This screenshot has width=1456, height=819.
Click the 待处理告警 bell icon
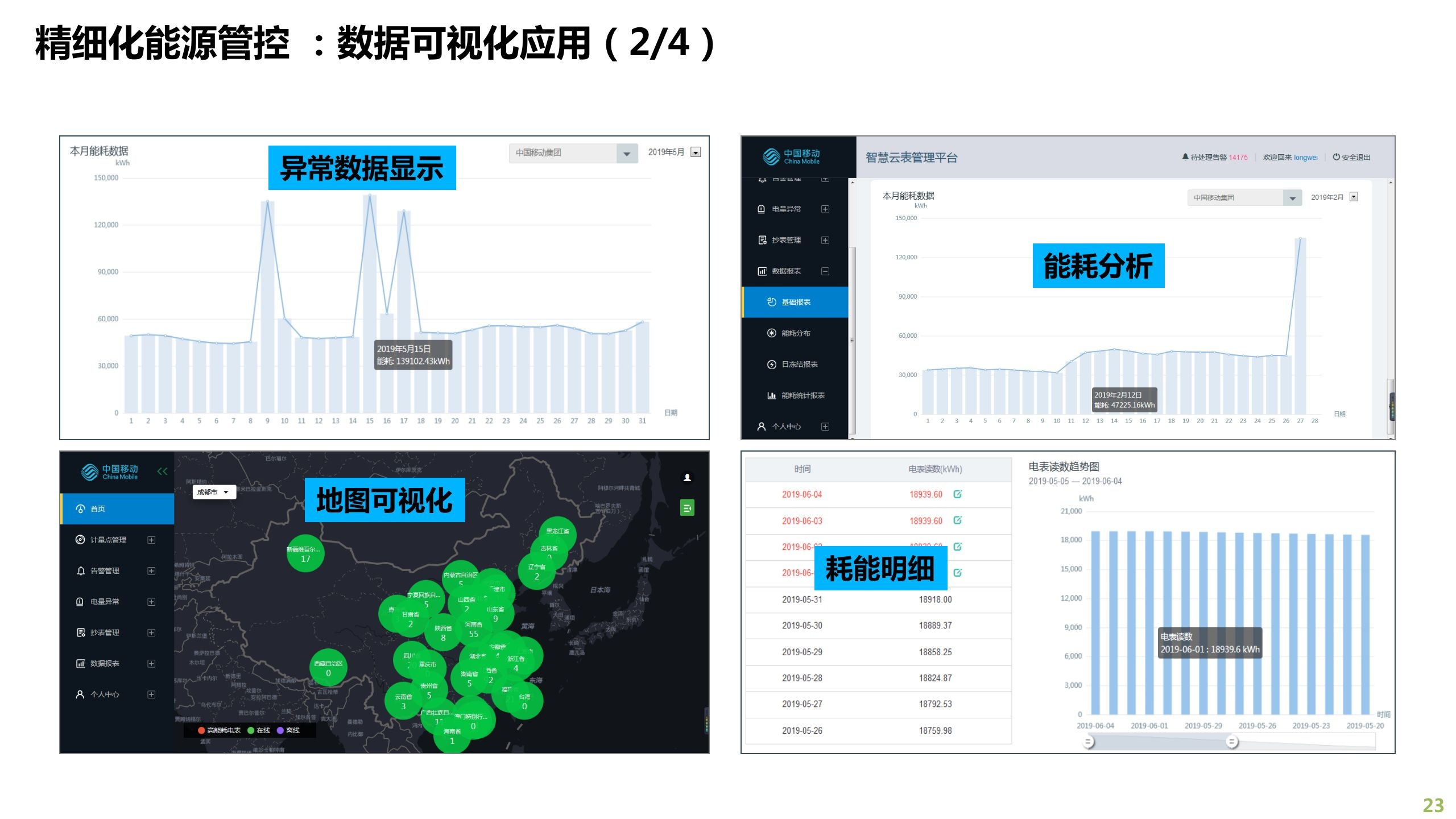coord(1185,157)
